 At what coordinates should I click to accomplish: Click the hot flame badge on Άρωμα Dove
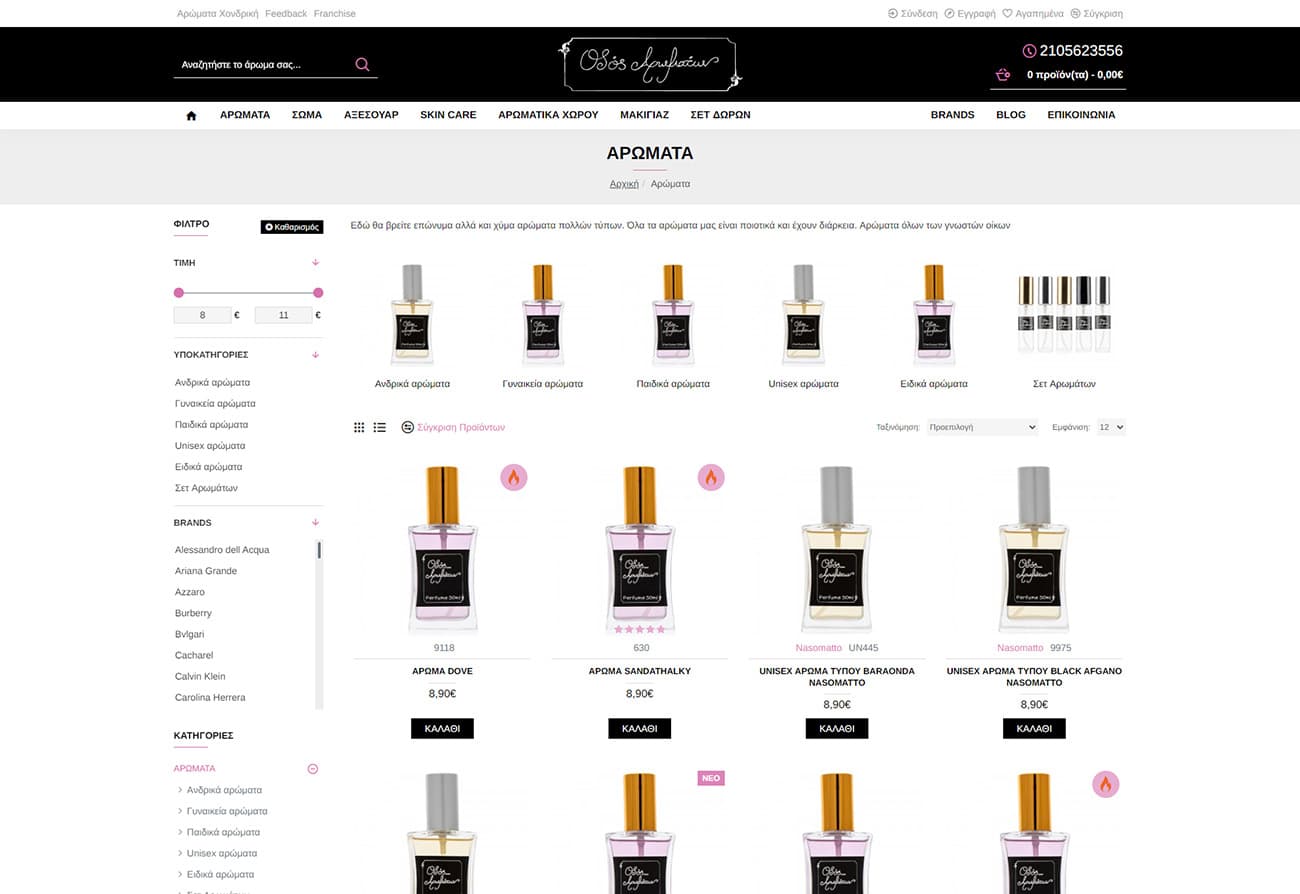pos(513,478)
